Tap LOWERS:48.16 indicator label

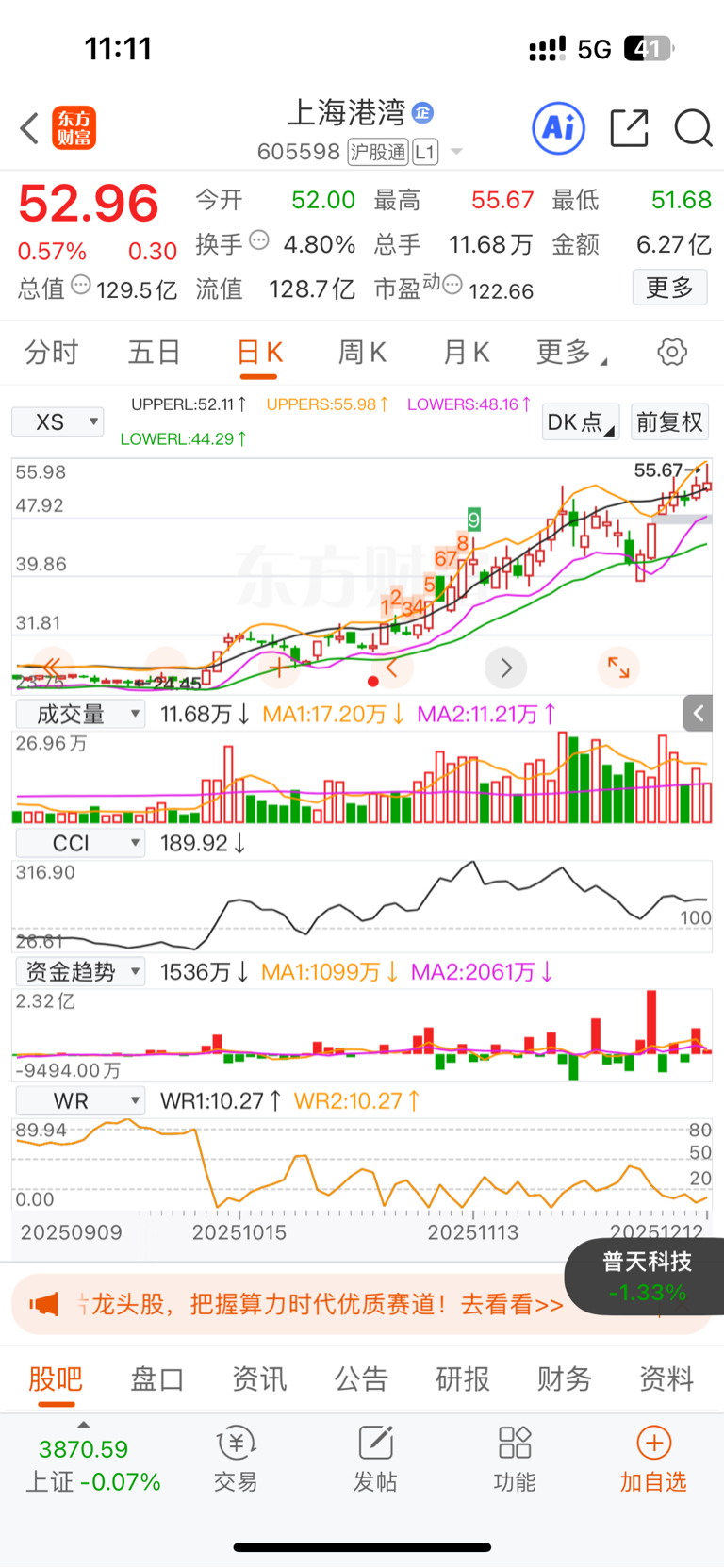469,404
